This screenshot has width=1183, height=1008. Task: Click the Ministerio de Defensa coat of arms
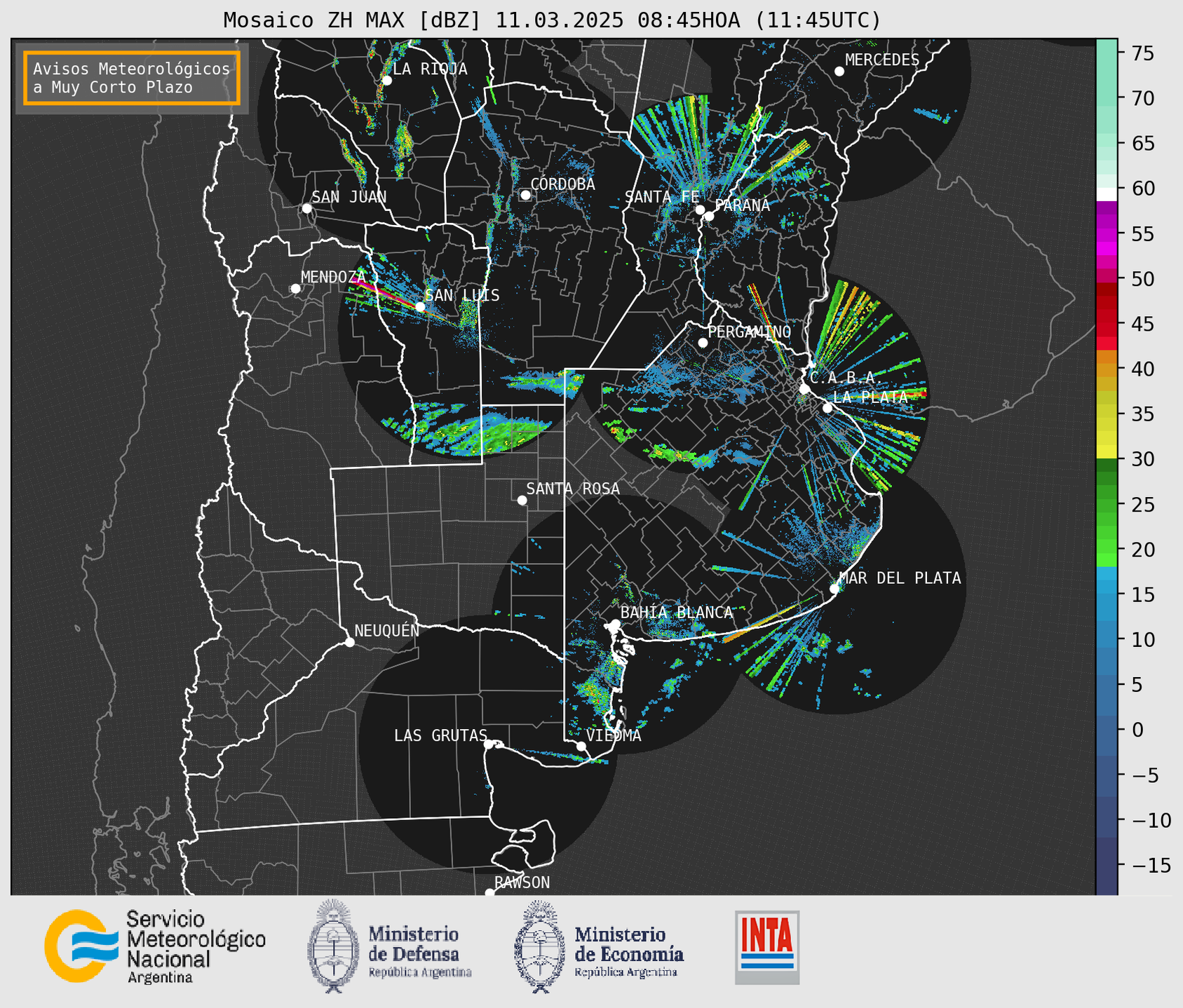(334, 946)
